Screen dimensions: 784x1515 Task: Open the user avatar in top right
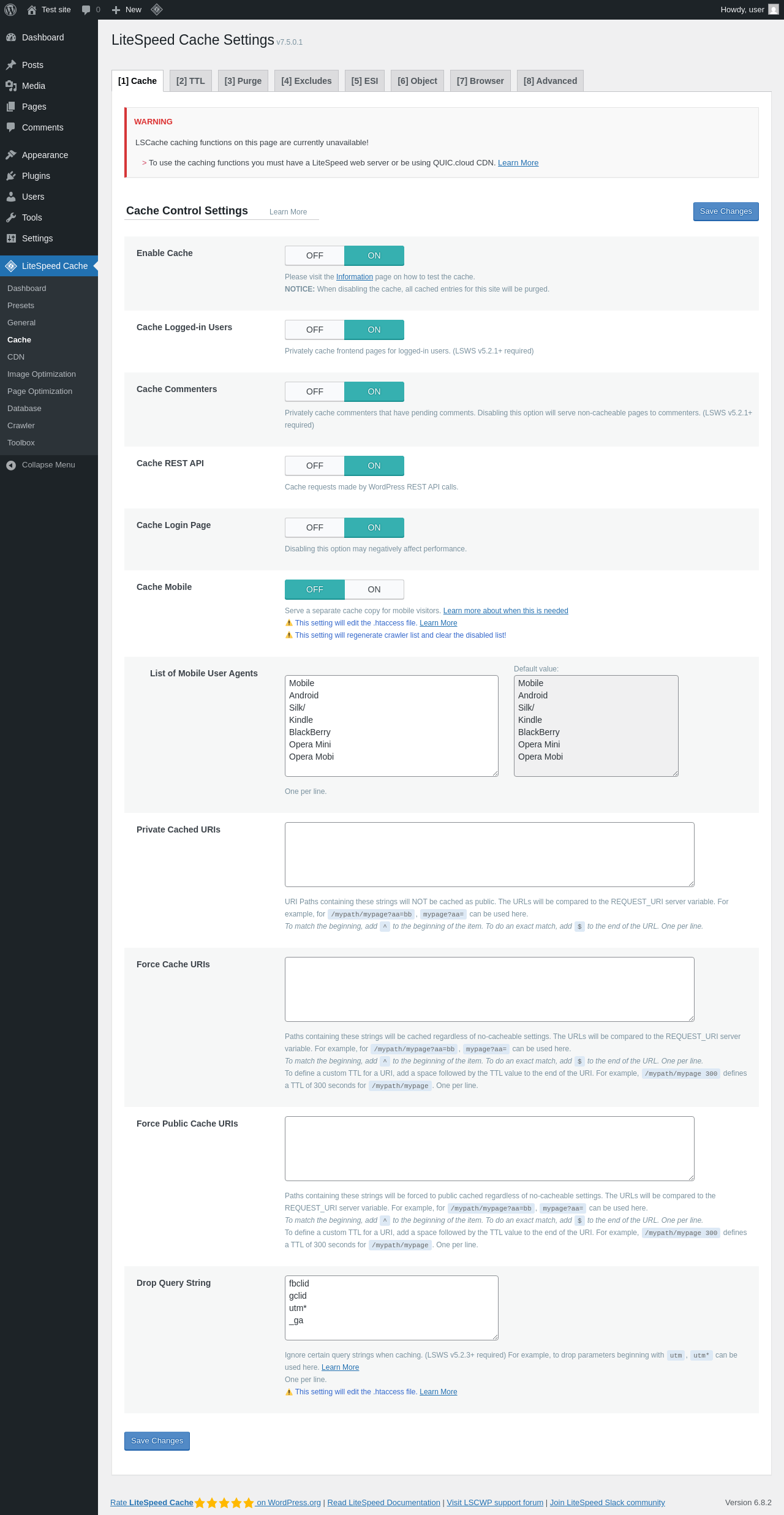click(774, 10)
